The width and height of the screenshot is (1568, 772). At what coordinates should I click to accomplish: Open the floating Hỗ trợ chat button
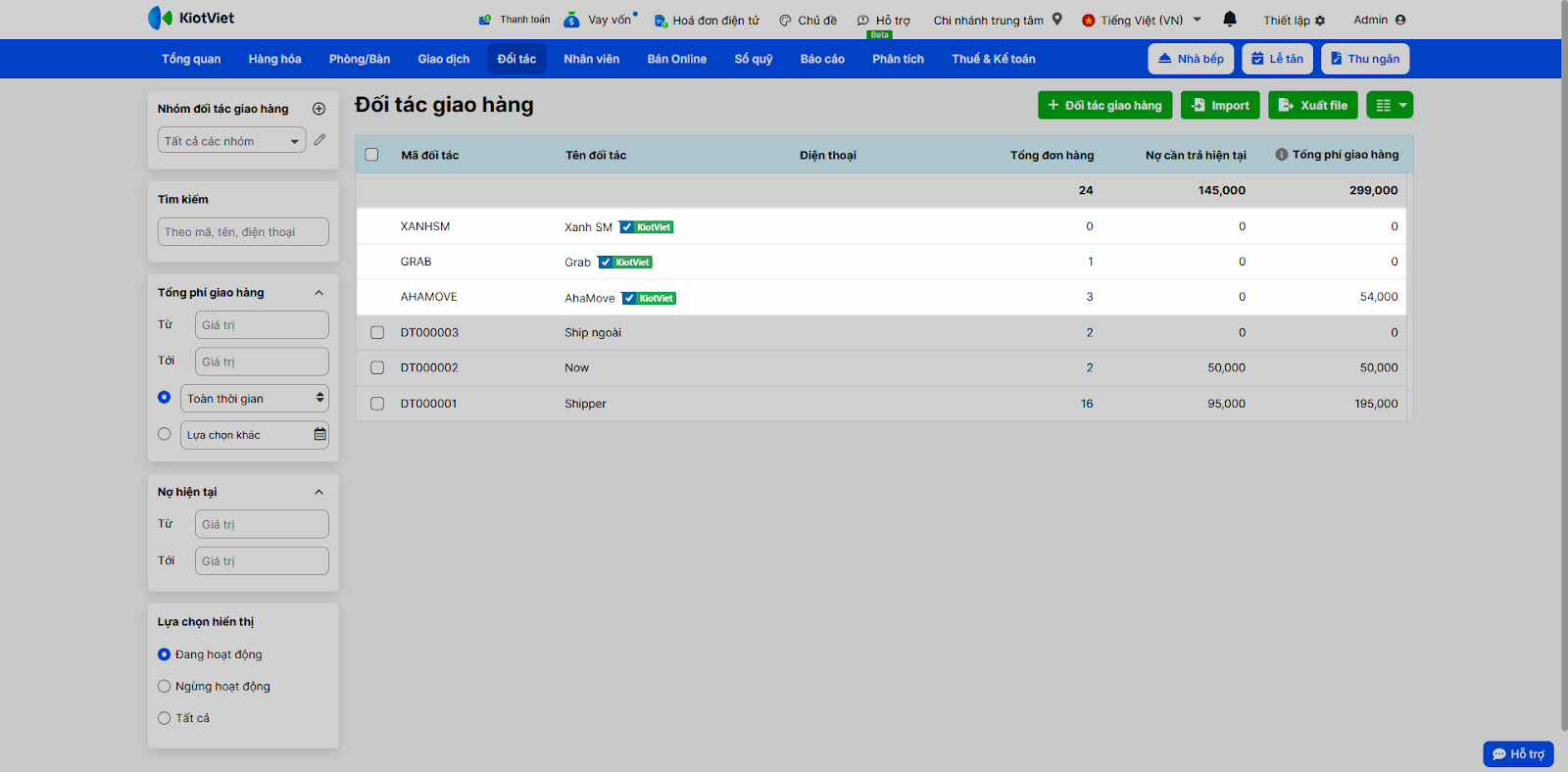tap(1518, 753)
